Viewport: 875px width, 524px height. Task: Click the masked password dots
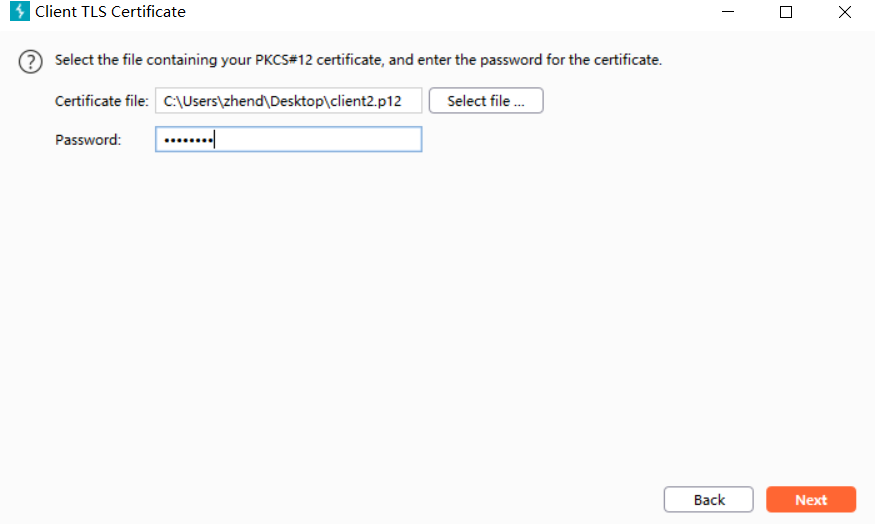(188, 141)
